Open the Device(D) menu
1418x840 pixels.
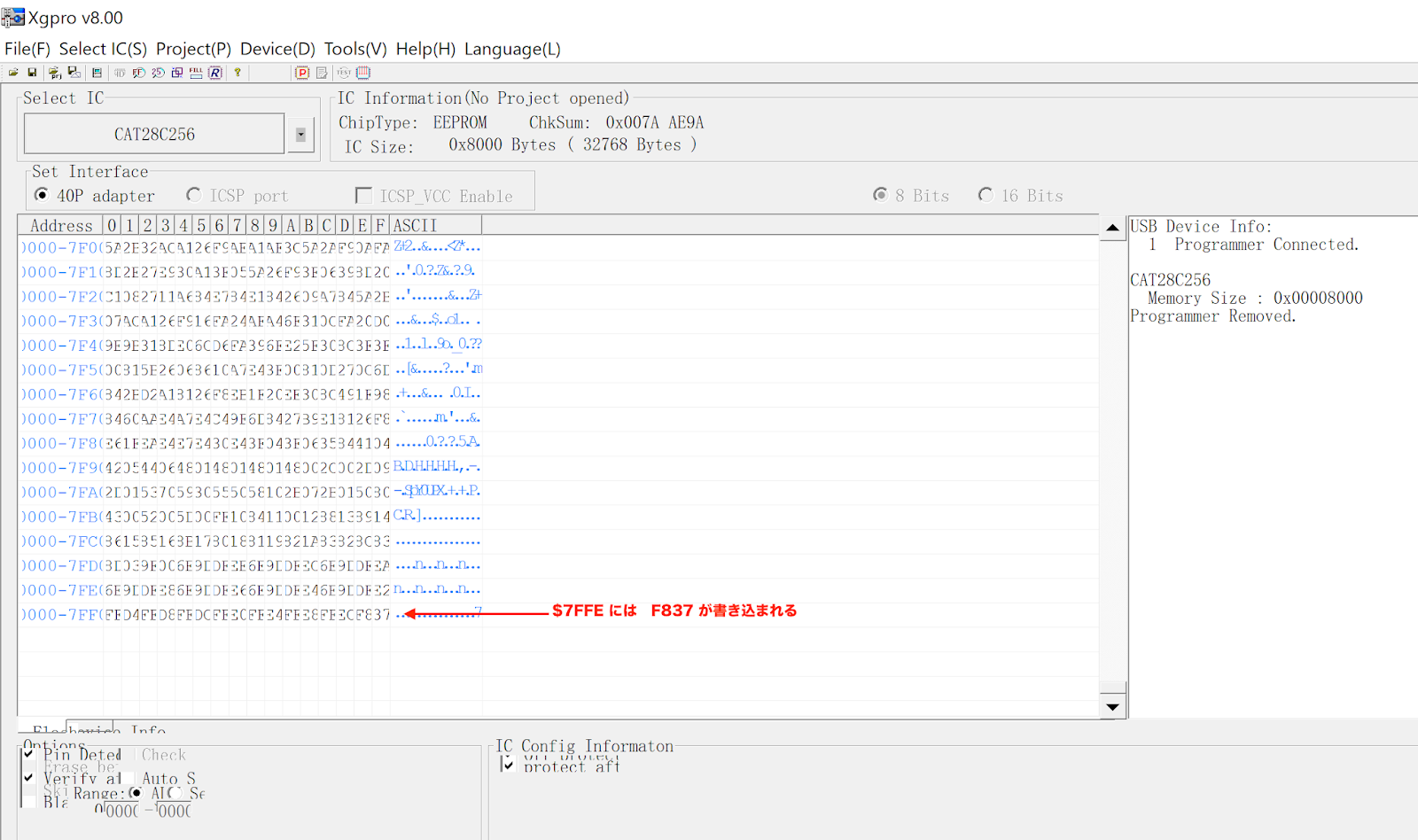click(277, 49)
